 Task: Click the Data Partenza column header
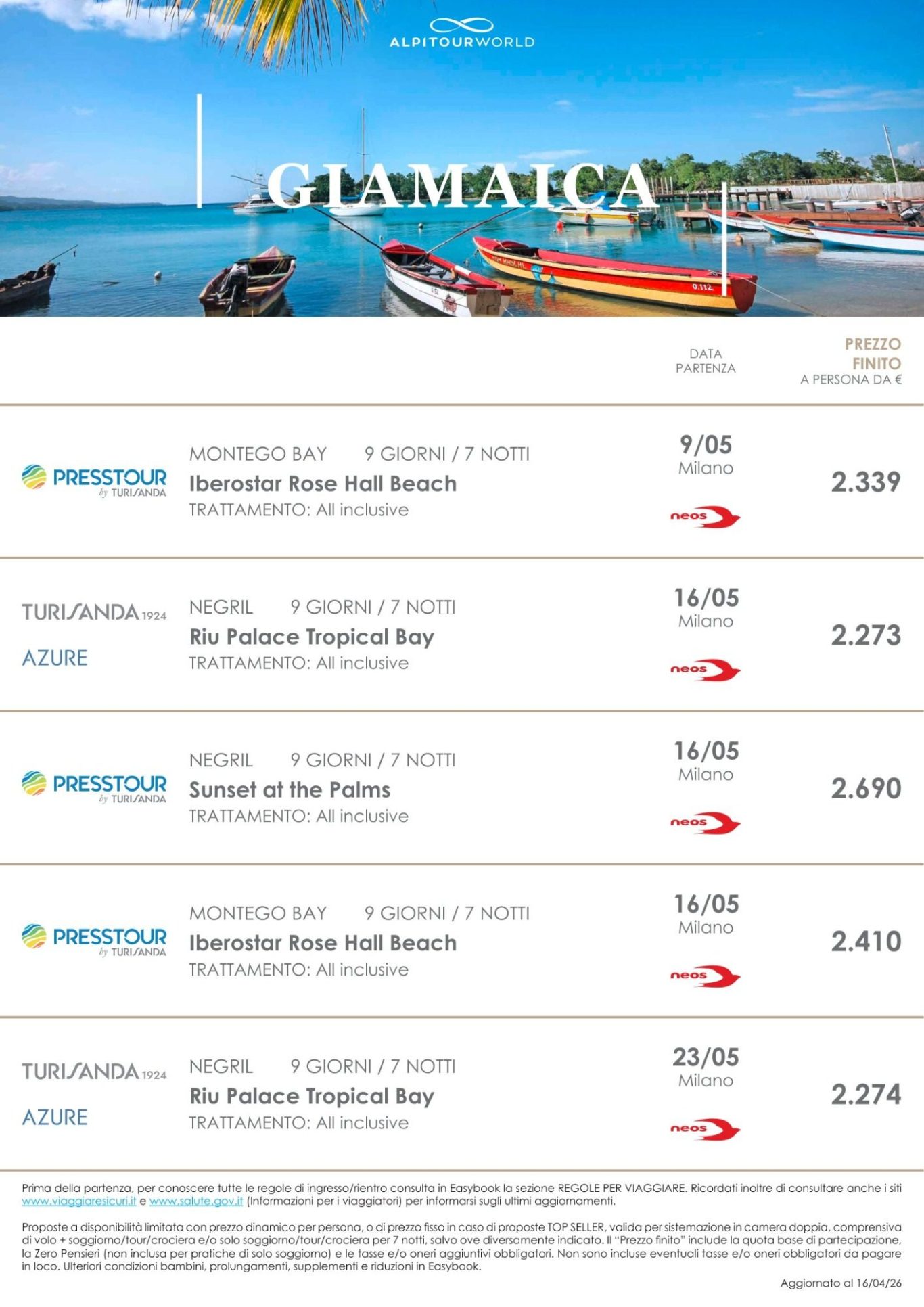pyautogui.click(x=705, y=361)
